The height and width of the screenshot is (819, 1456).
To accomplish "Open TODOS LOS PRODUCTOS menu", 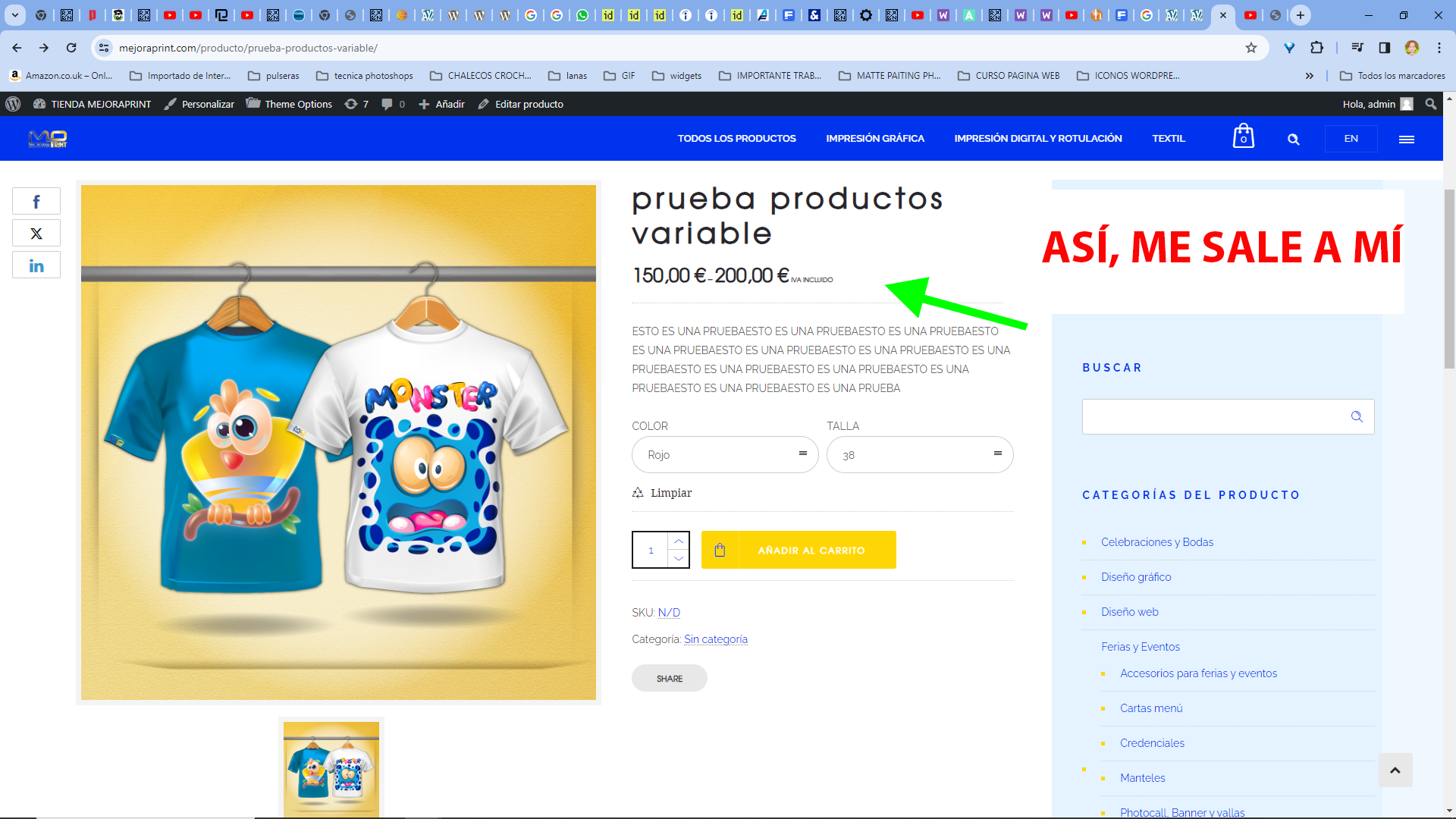I will click(736, 139).
